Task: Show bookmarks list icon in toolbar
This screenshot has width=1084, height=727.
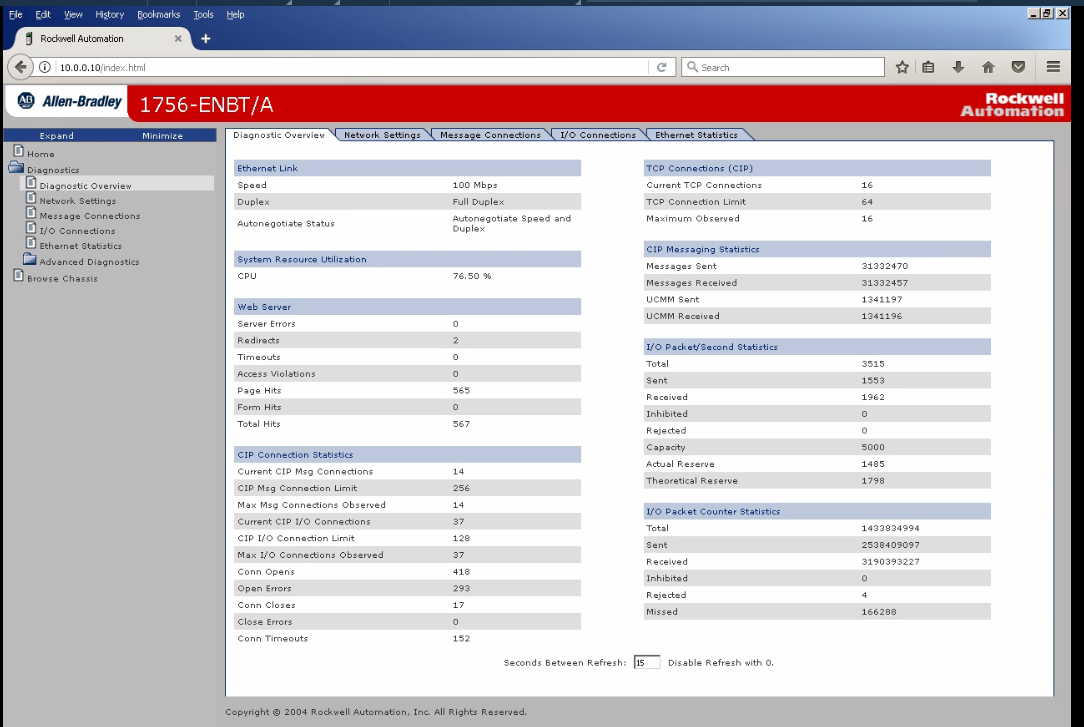Action: [x=928, y=67]
